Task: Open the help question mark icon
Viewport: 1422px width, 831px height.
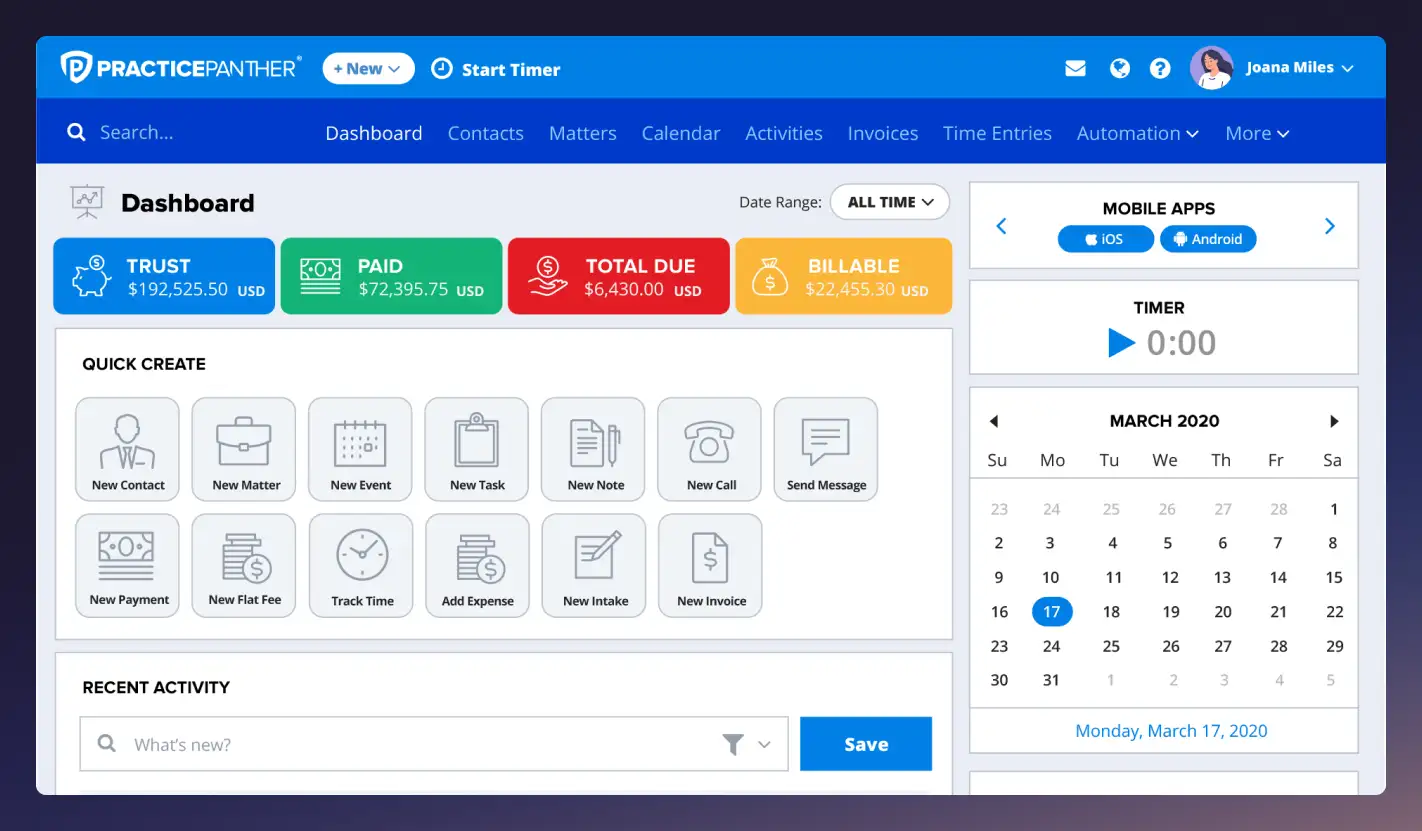Action: click(1160, 67)
